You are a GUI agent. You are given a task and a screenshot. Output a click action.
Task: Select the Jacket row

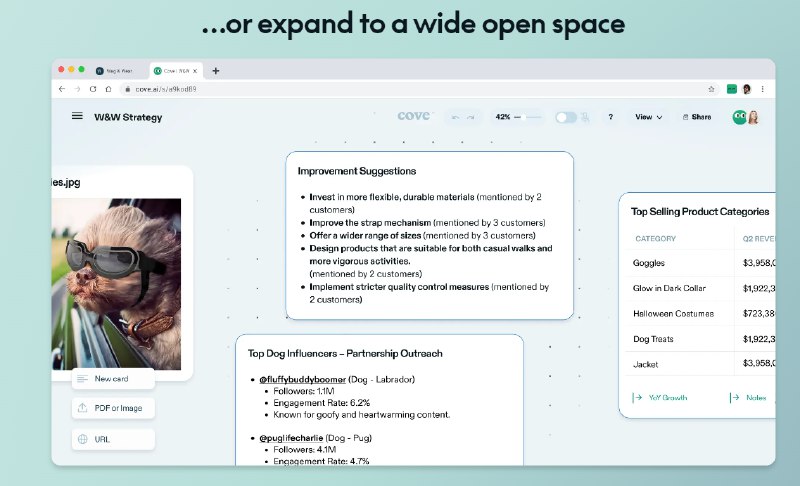coord(700,364)
